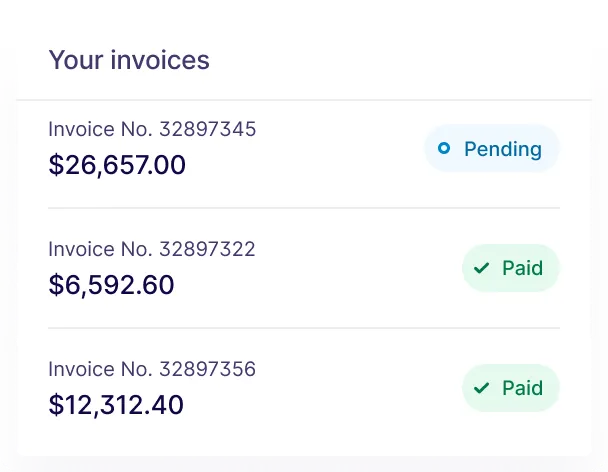Click number 32897356 in third invoice
This screenshot has height=472, width=608.
tap(207, 369)
